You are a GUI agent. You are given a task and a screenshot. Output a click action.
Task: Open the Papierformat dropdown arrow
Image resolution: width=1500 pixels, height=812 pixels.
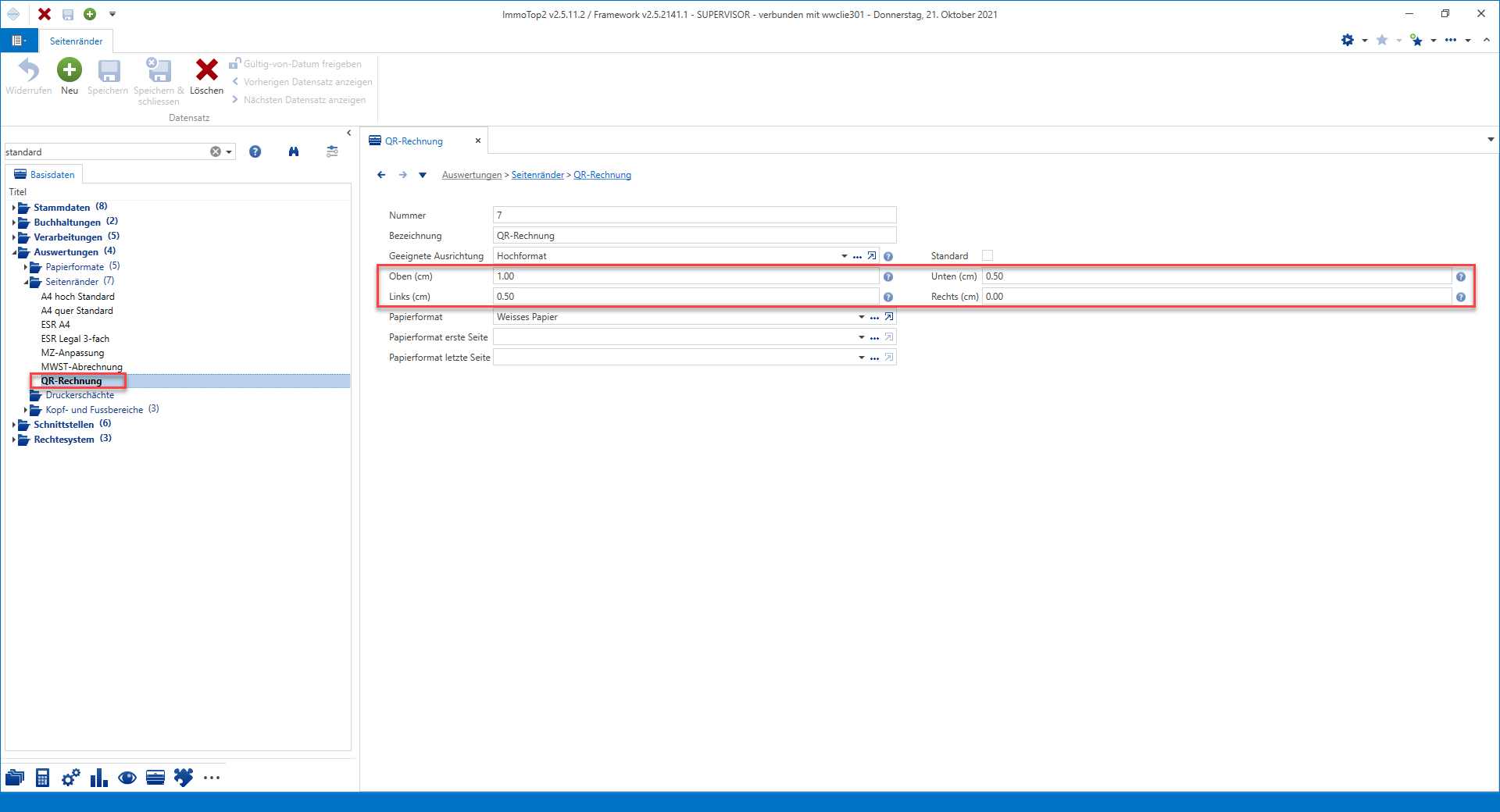pos(862,317)
